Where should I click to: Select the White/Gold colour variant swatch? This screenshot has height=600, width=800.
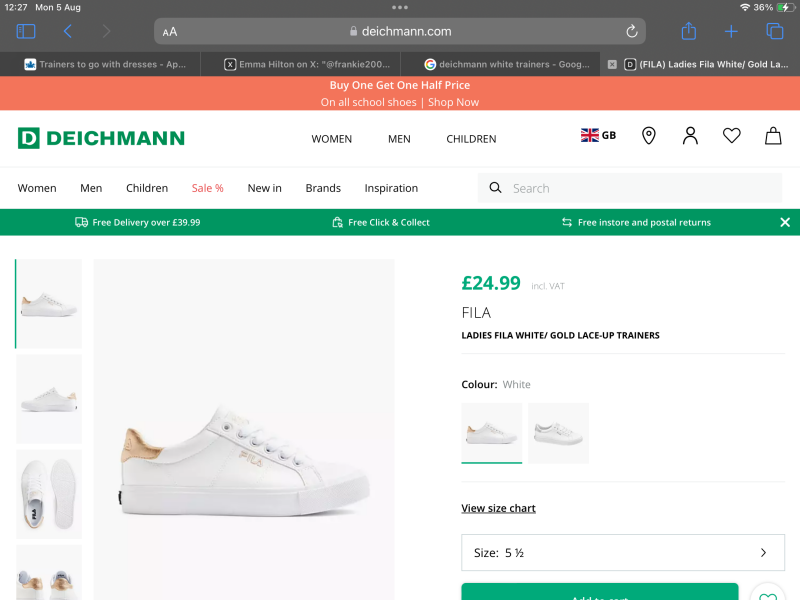coord(491,433)
